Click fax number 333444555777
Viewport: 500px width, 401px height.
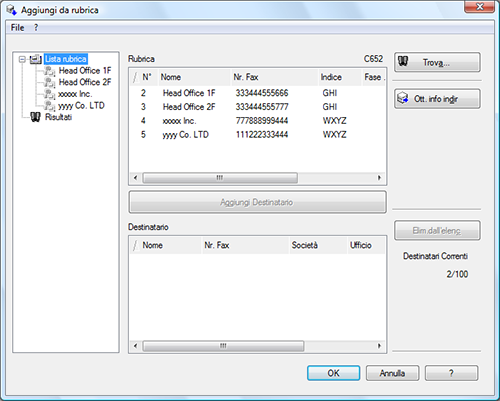[262, 107]
